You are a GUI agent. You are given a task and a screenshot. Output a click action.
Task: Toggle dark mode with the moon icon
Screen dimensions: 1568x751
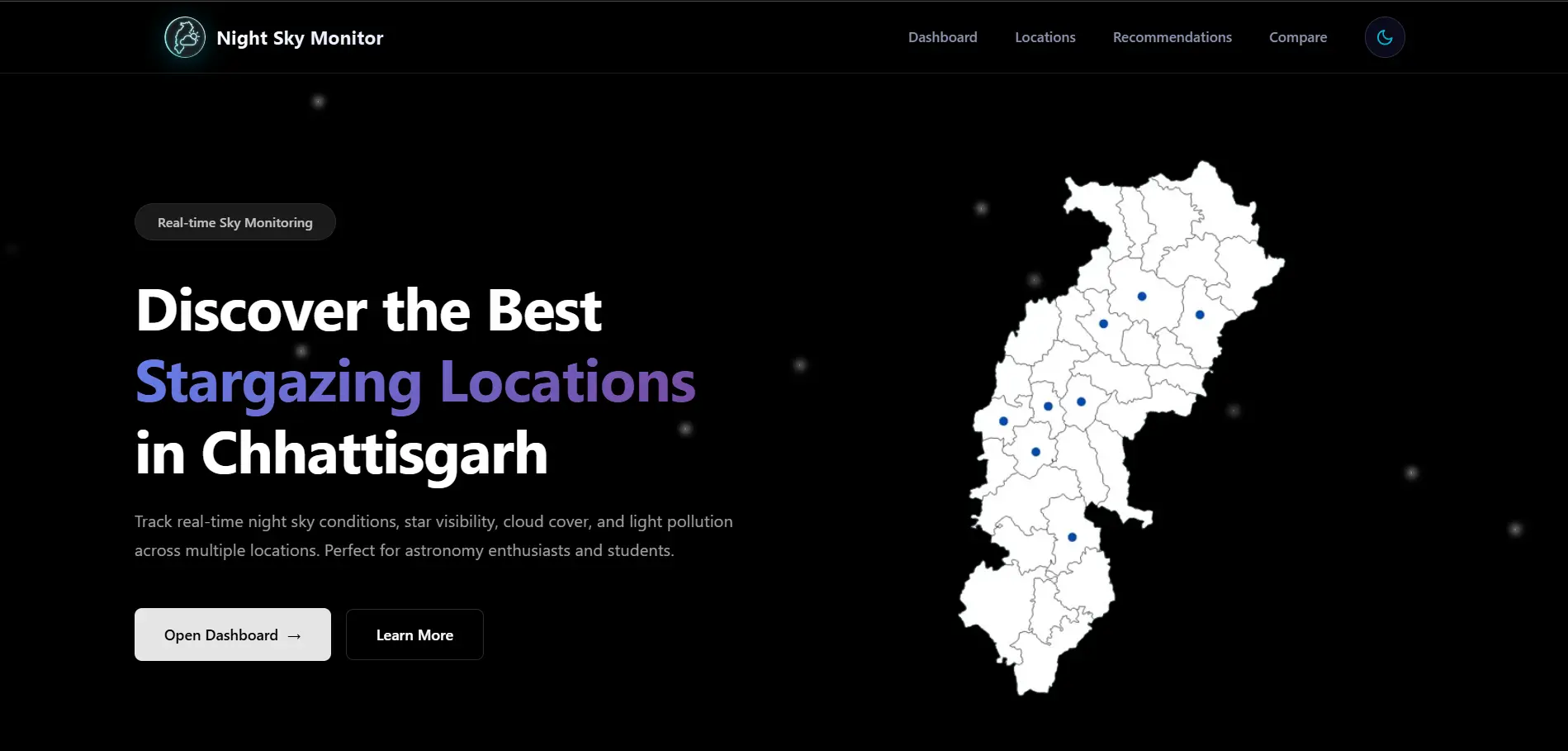point(1385,37)
